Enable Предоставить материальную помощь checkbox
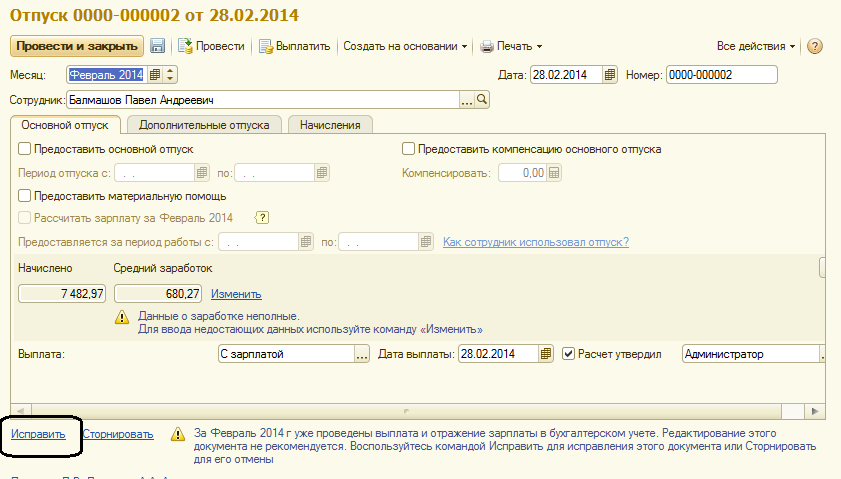841x479 pixels. (x=25, y=196)
